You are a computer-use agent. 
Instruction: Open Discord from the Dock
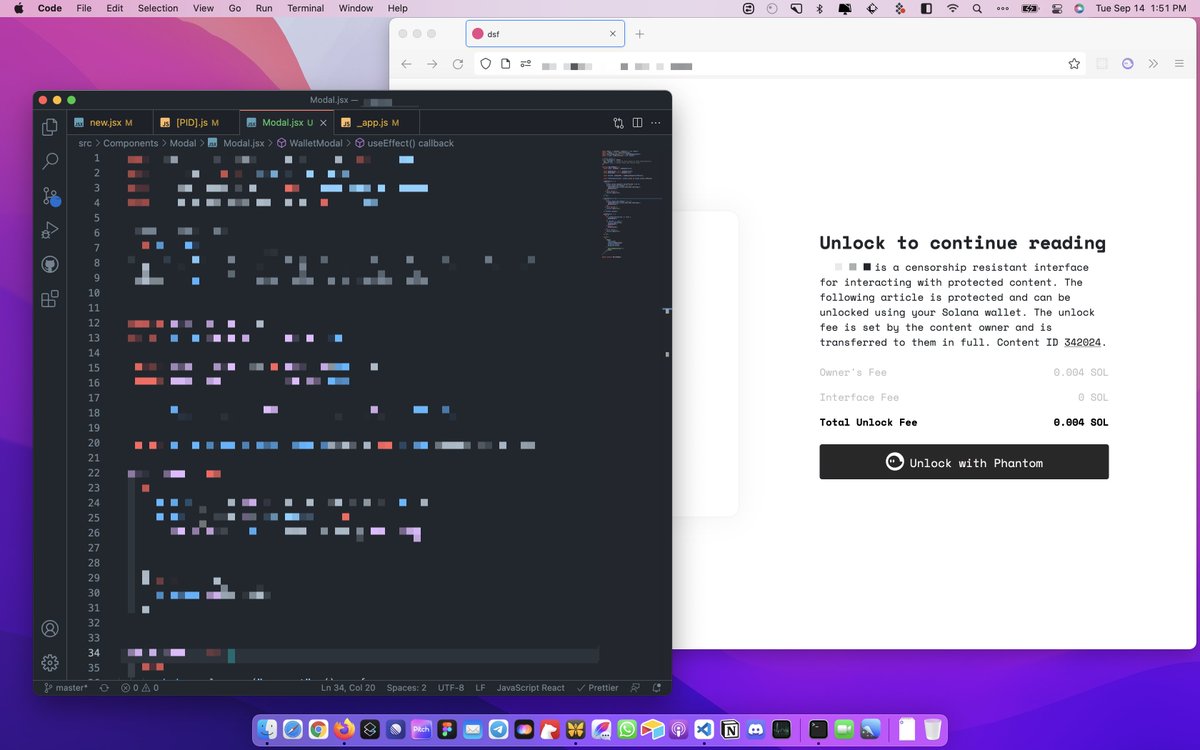click(756, 730)
